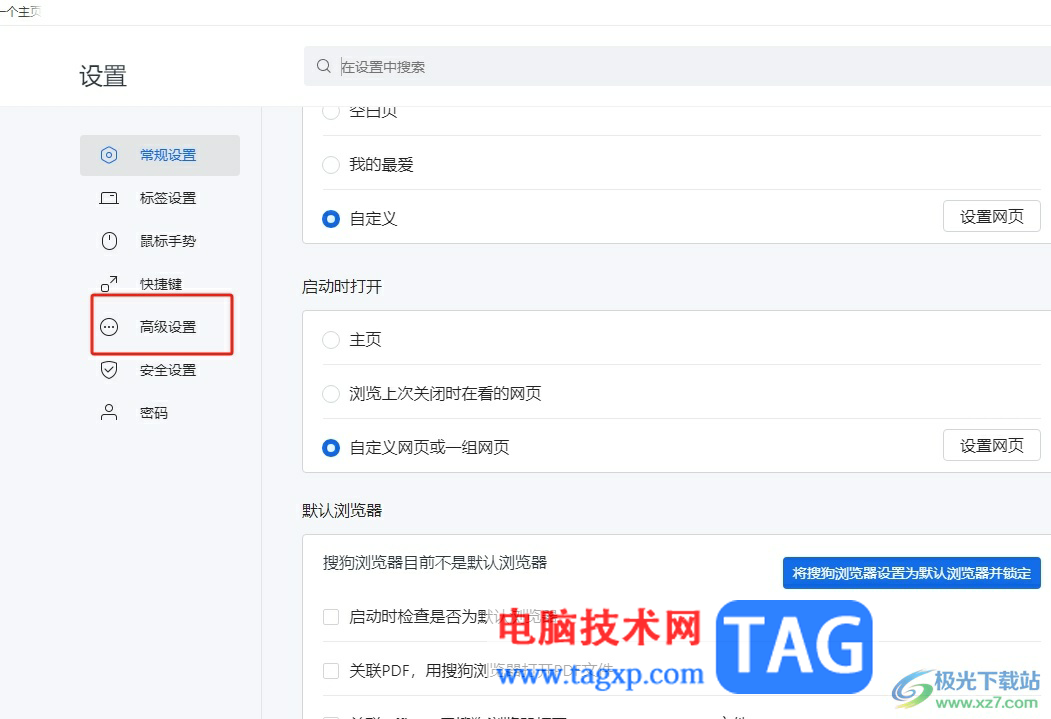Screen dimensions: 1051x719
Task: Click the 安全设置 shield icon
Action: (x=109, y=370)
